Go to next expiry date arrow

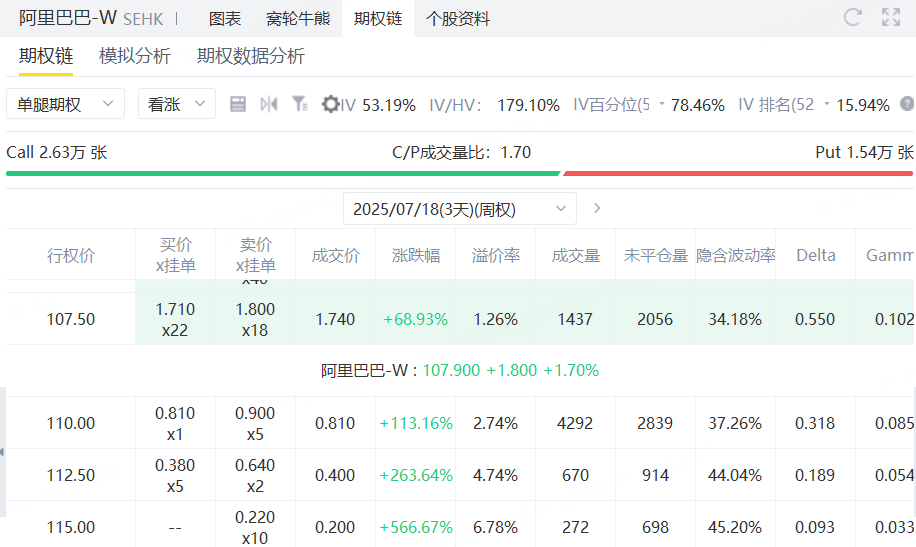pyautogui.click(x=597, y=209)
